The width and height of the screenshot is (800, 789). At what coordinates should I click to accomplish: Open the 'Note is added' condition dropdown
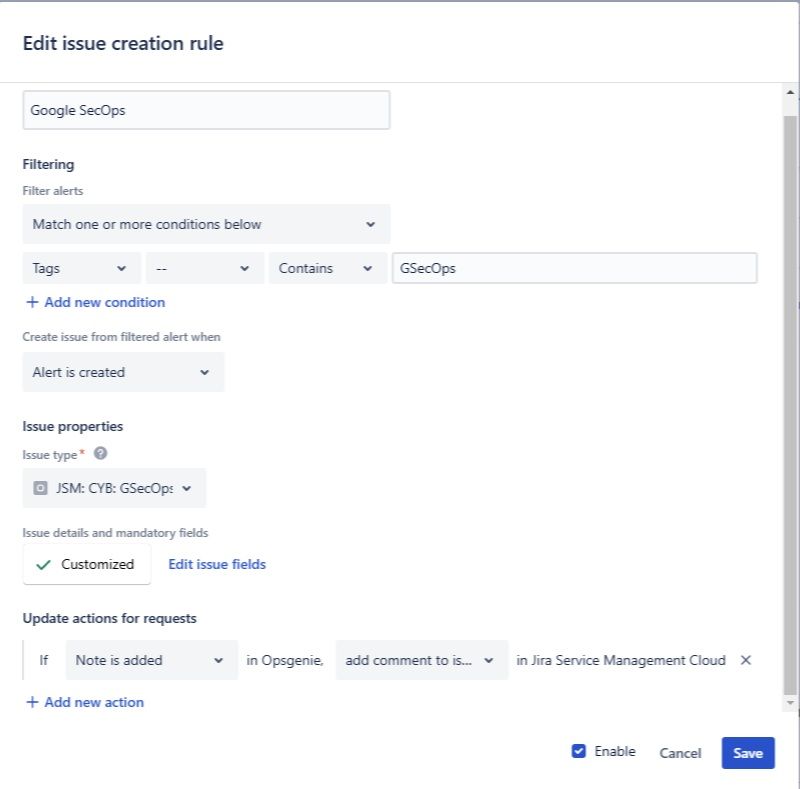[152, 660]
